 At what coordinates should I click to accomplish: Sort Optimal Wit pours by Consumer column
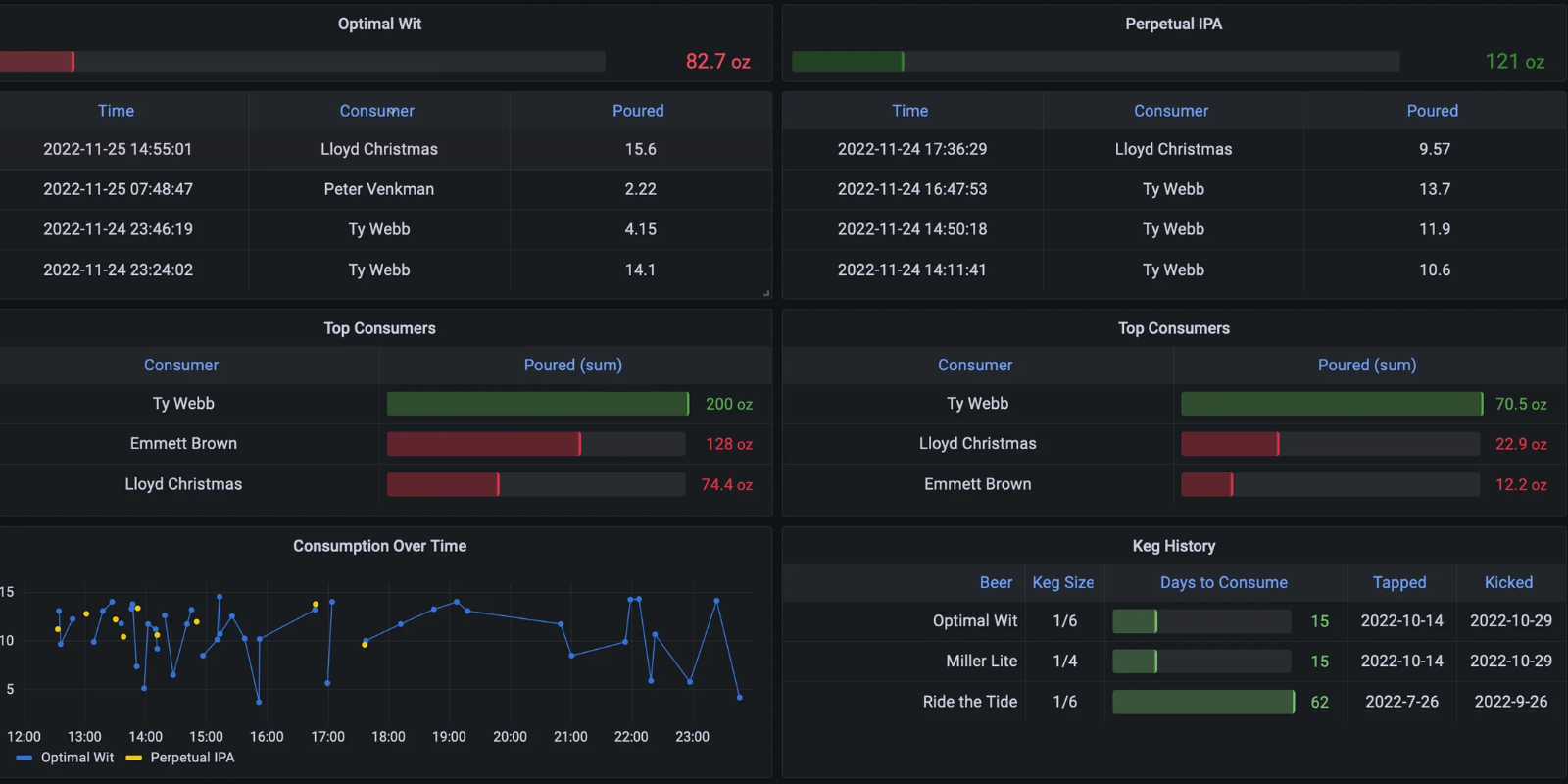tap(376, 111)
